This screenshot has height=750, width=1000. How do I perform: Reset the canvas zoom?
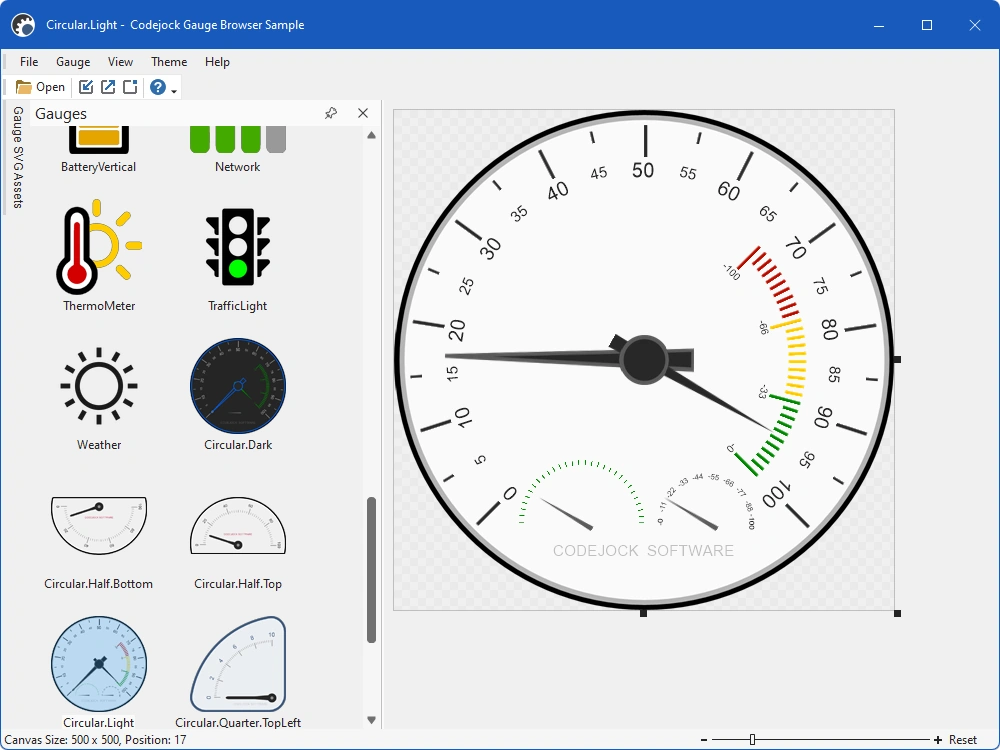(x=963, y=740)
